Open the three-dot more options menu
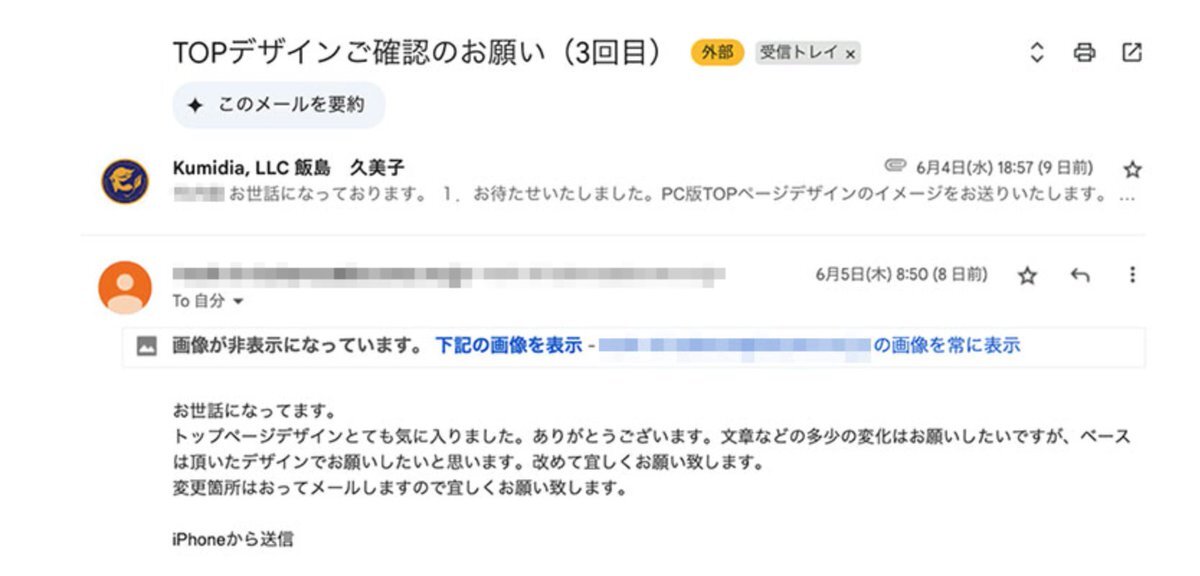 pos(1132,275)
